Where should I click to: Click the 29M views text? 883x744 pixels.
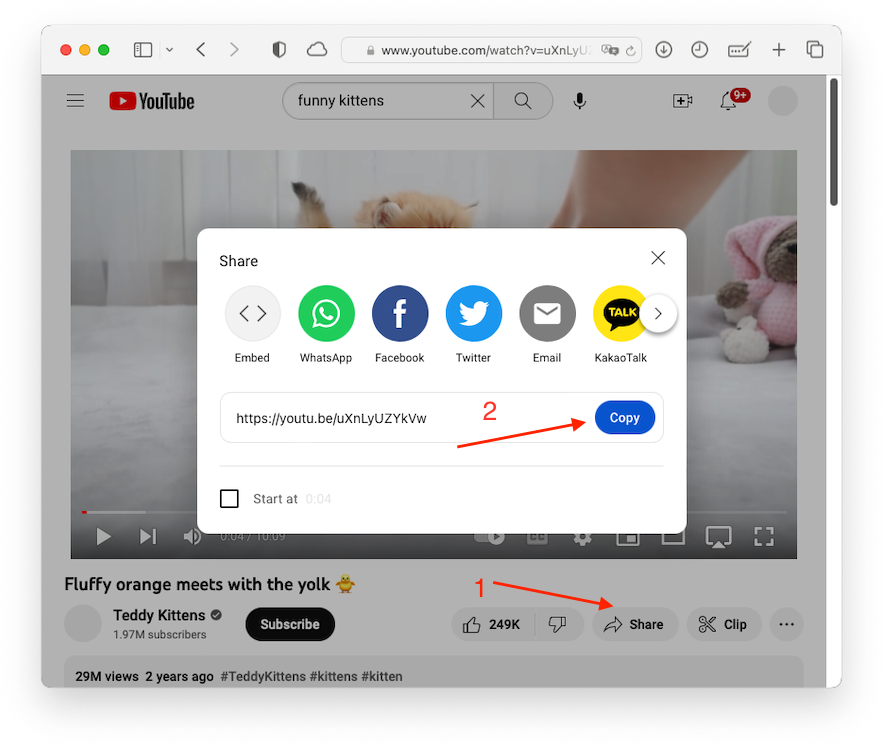coord(107,676)
